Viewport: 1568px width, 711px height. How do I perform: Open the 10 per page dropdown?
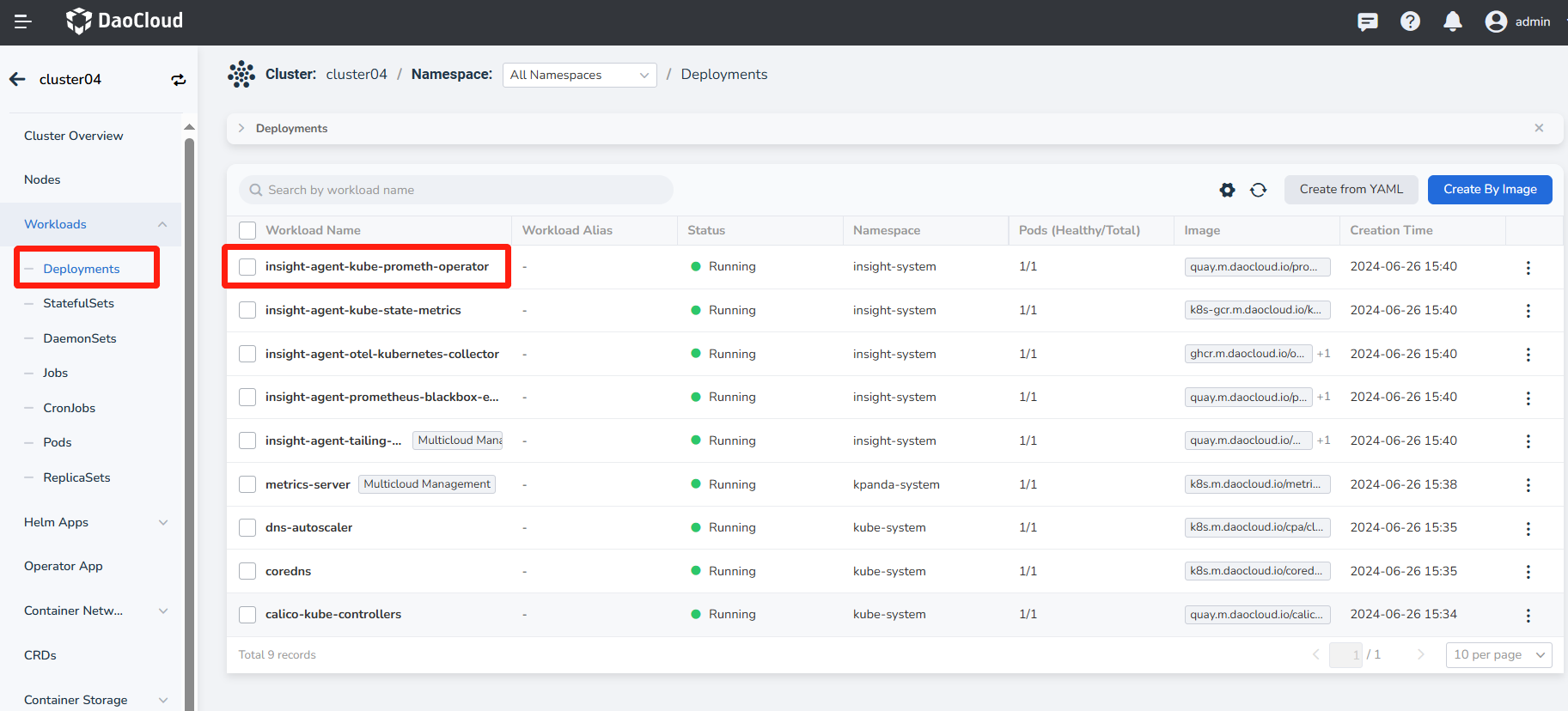pos(1498,654)
